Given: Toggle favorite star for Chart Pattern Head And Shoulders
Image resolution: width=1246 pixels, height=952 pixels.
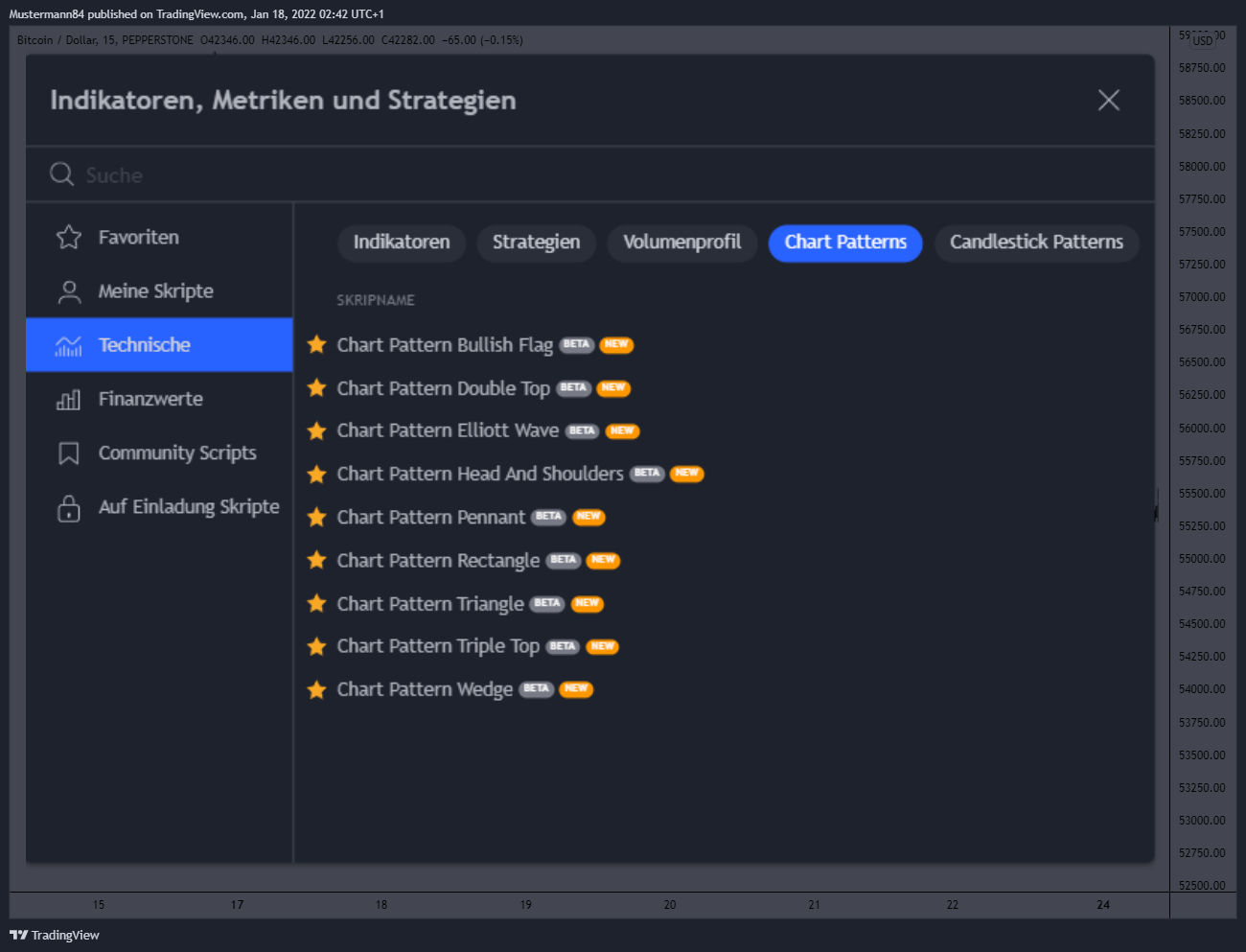Looking at the screenshot, I should coord(316,474).
